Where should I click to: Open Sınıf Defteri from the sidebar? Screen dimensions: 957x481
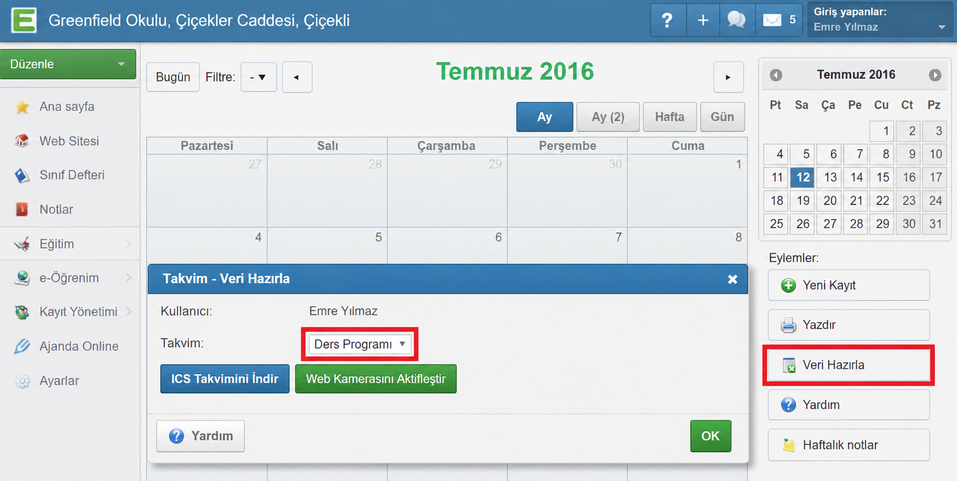70,175
